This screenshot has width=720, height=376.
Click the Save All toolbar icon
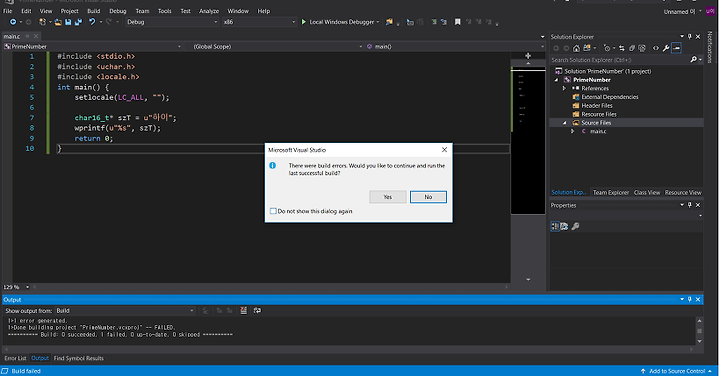tap(78, 22)
